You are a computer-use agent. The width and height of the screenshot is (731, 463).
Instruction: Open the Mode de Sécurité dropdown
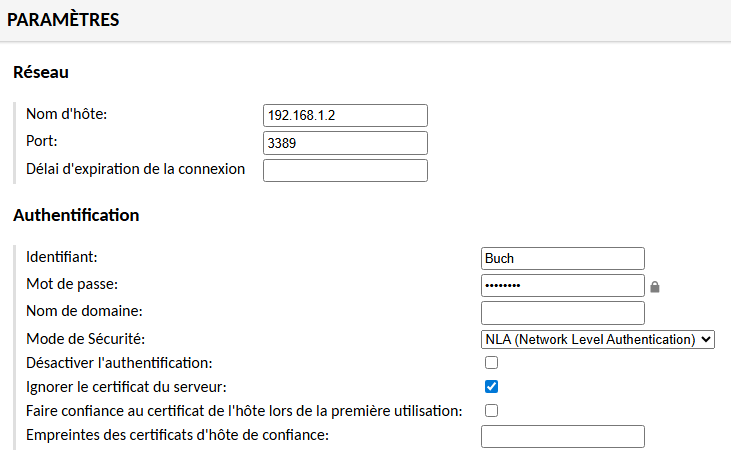click(x=598, y=339)
